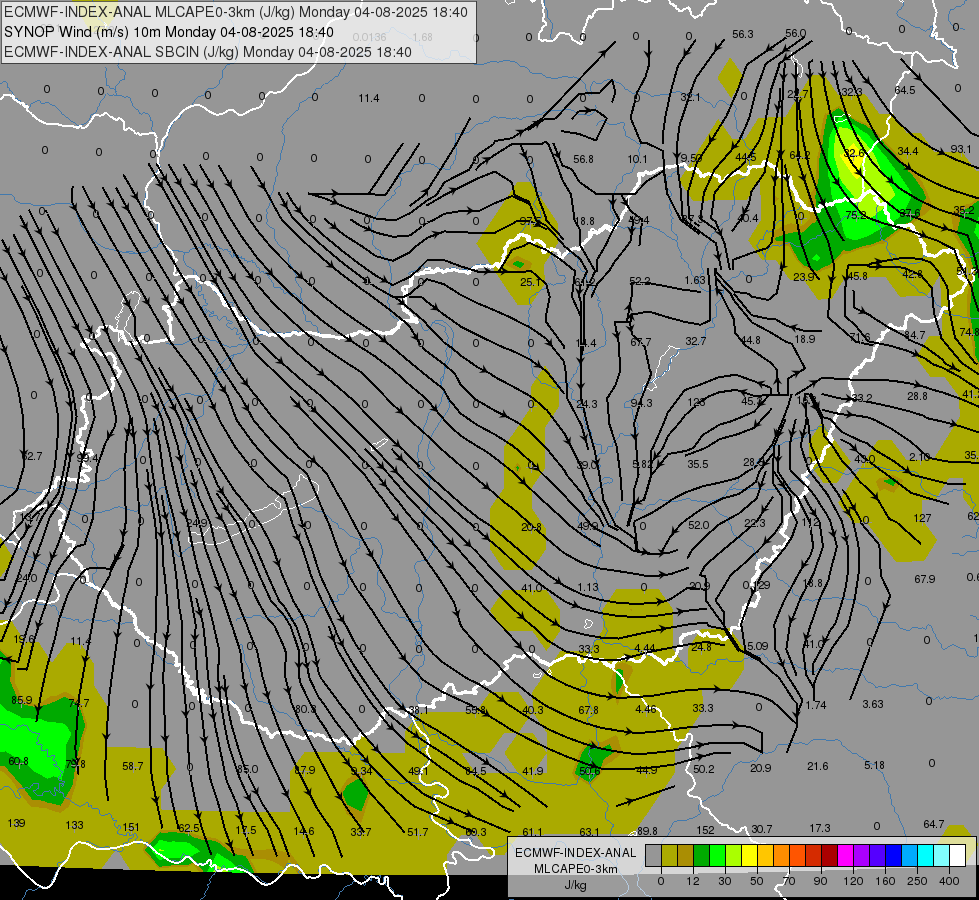Click the map value 3.63
The height and width of the screenshot is (900, 979).
pyautogui.click(x=873, y=704)
